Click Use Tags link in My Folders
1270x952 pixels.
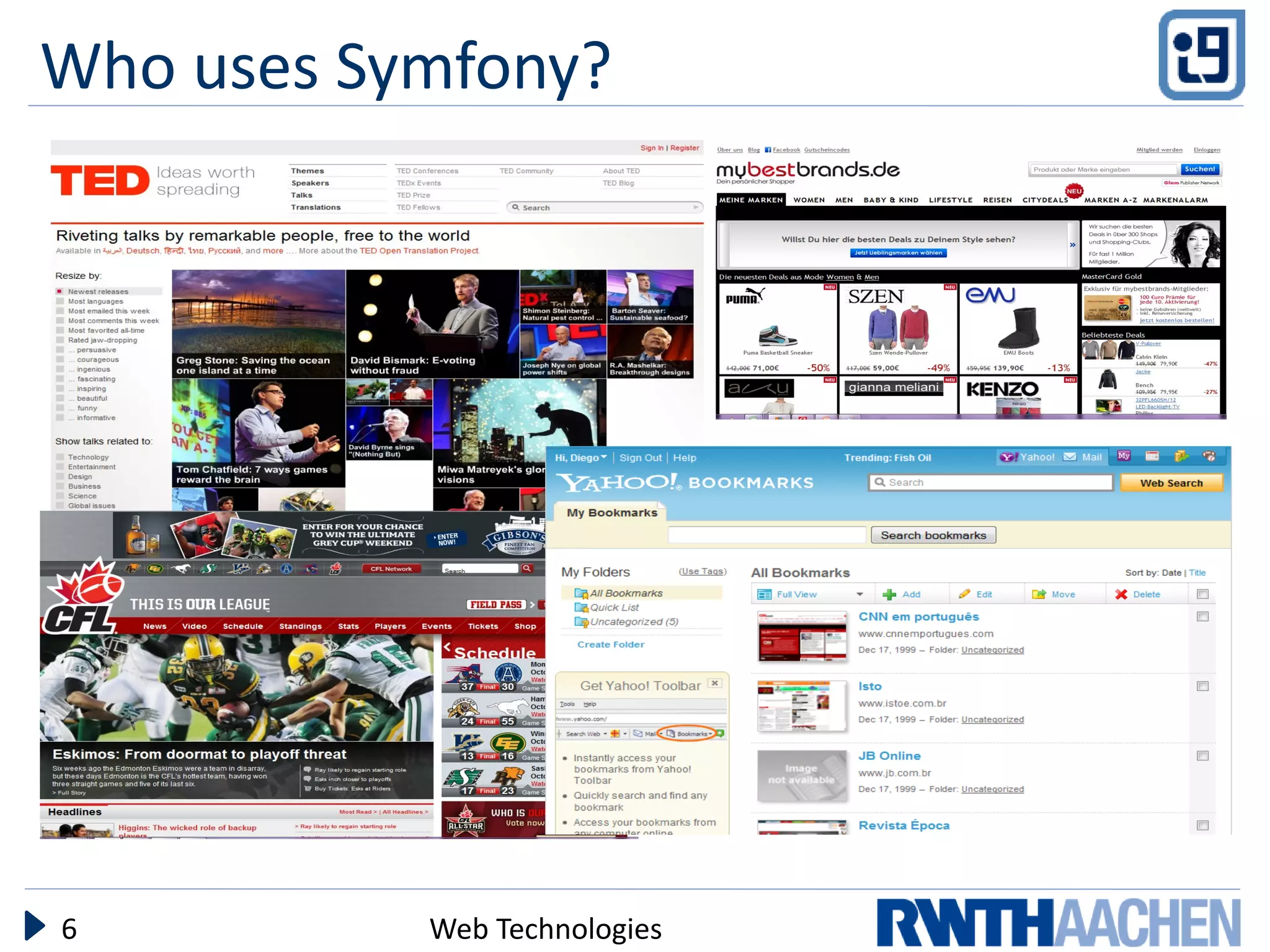point(703,571)
